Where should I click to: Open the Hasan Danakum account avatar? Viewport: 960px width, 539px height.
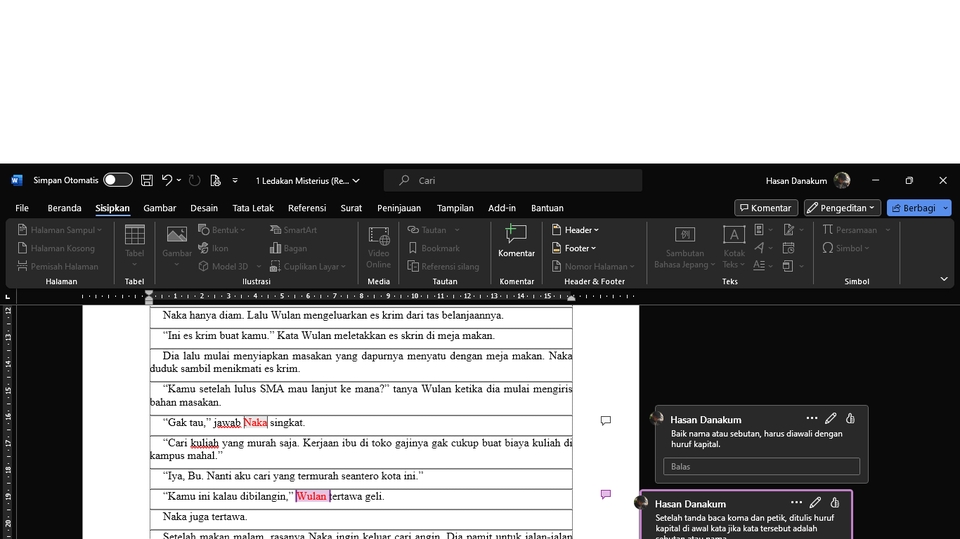pyautogui.click(x=842, y=180)
